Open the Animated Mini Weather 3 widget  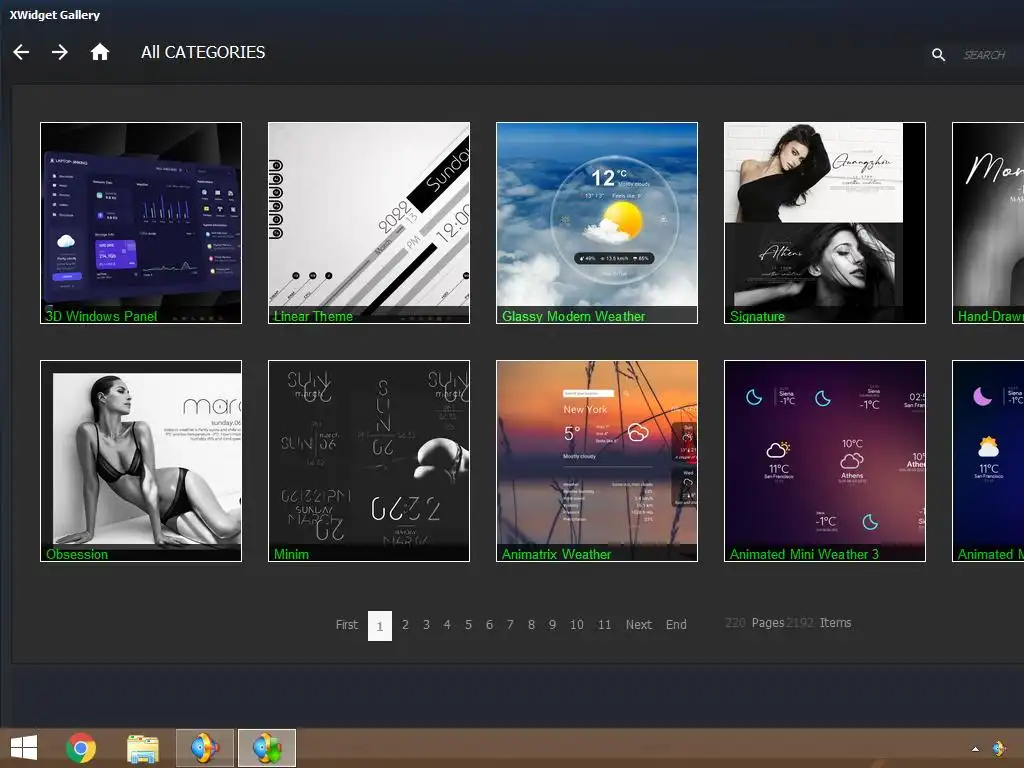tap(825, 461)
